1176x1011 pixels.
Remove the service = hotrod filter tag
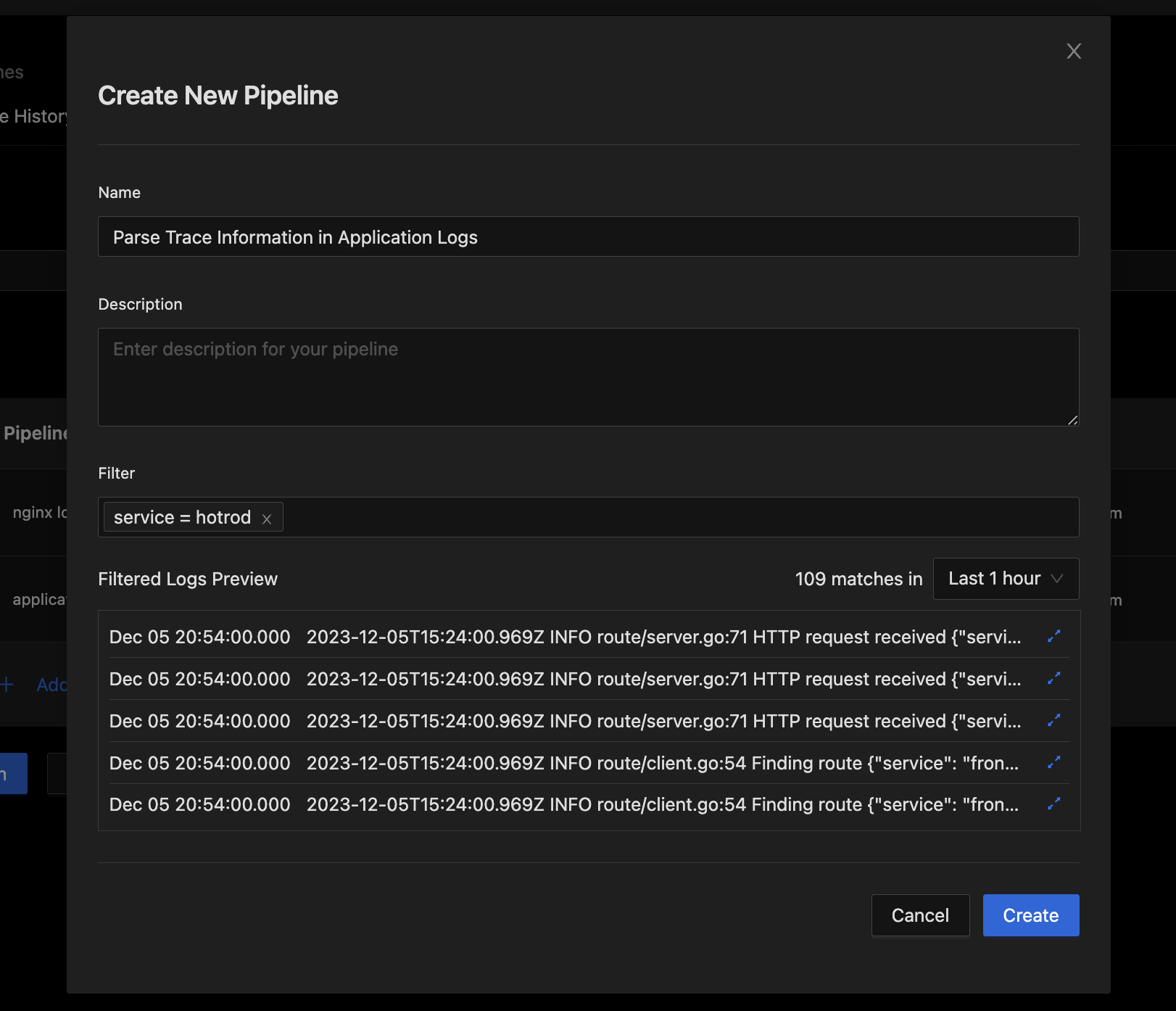click(267, 519)
